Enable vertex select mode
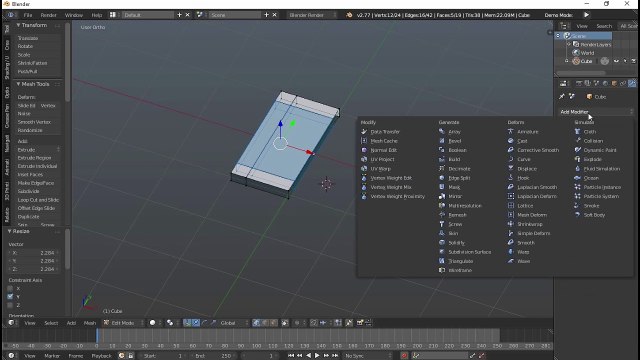This screenshot has width=640, height=360. 256,323
